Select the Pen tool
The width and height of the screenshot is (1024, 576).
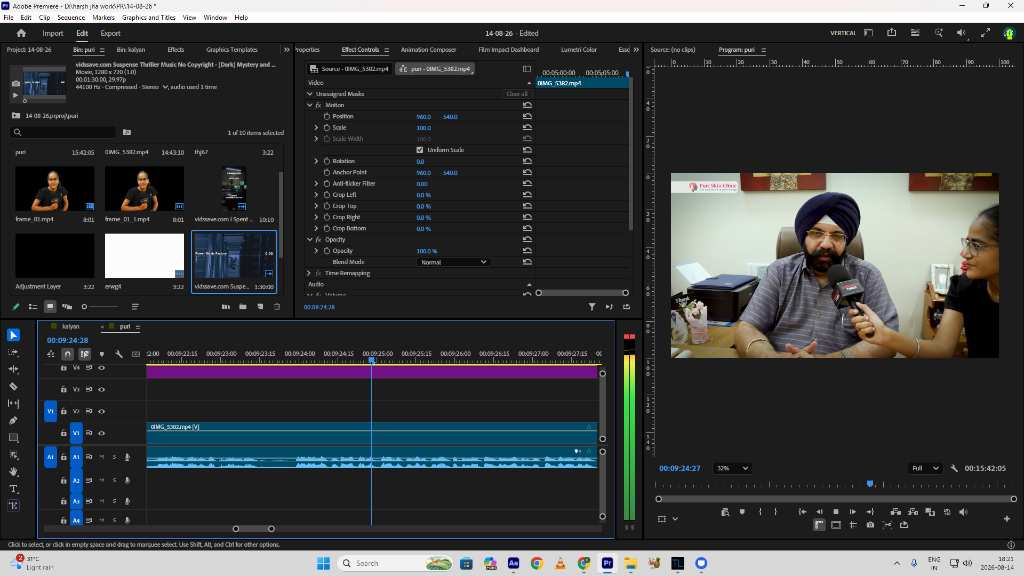[13, 421]
